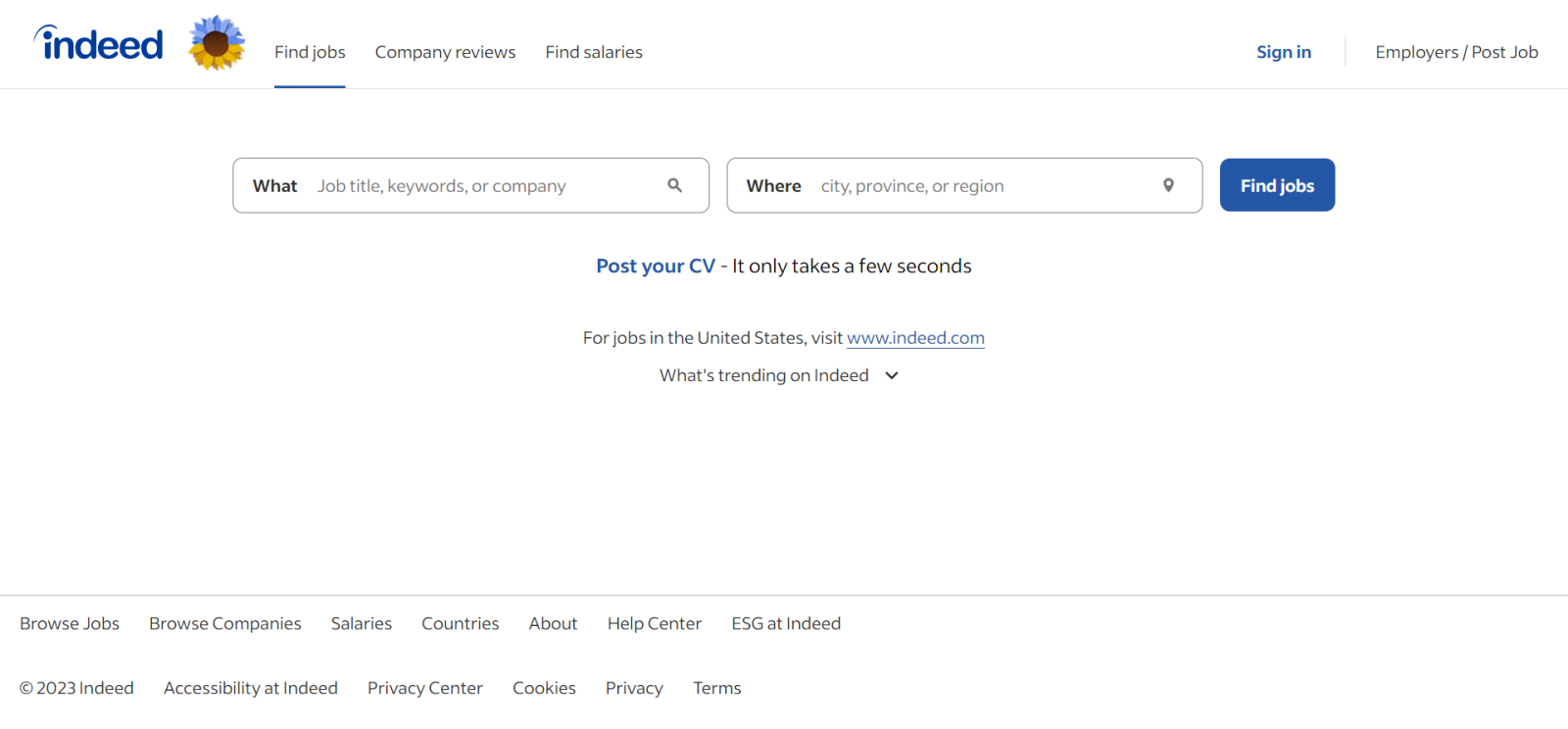Click the sunflower icon in header
This screenshot has width=1568, height=729.
tap(217, 43)
